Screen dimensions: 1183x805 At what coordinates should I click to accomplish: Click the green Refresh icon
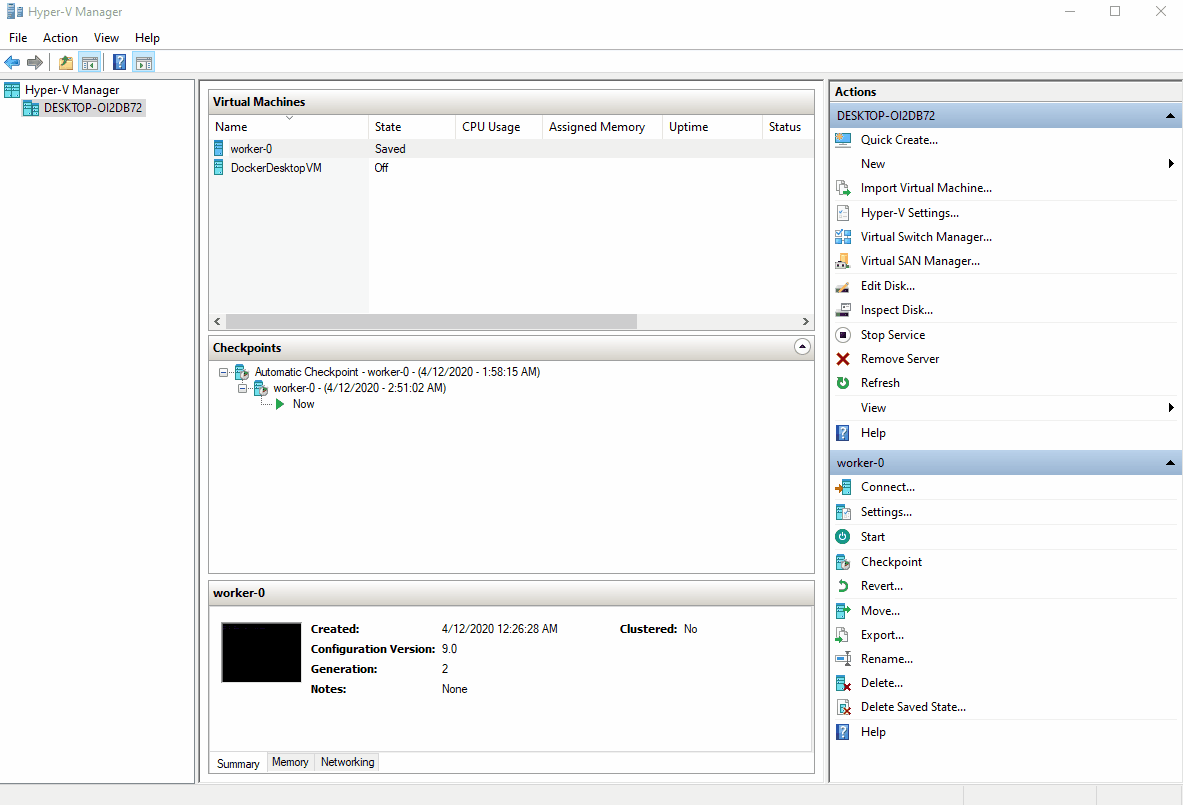pos(843,383)
